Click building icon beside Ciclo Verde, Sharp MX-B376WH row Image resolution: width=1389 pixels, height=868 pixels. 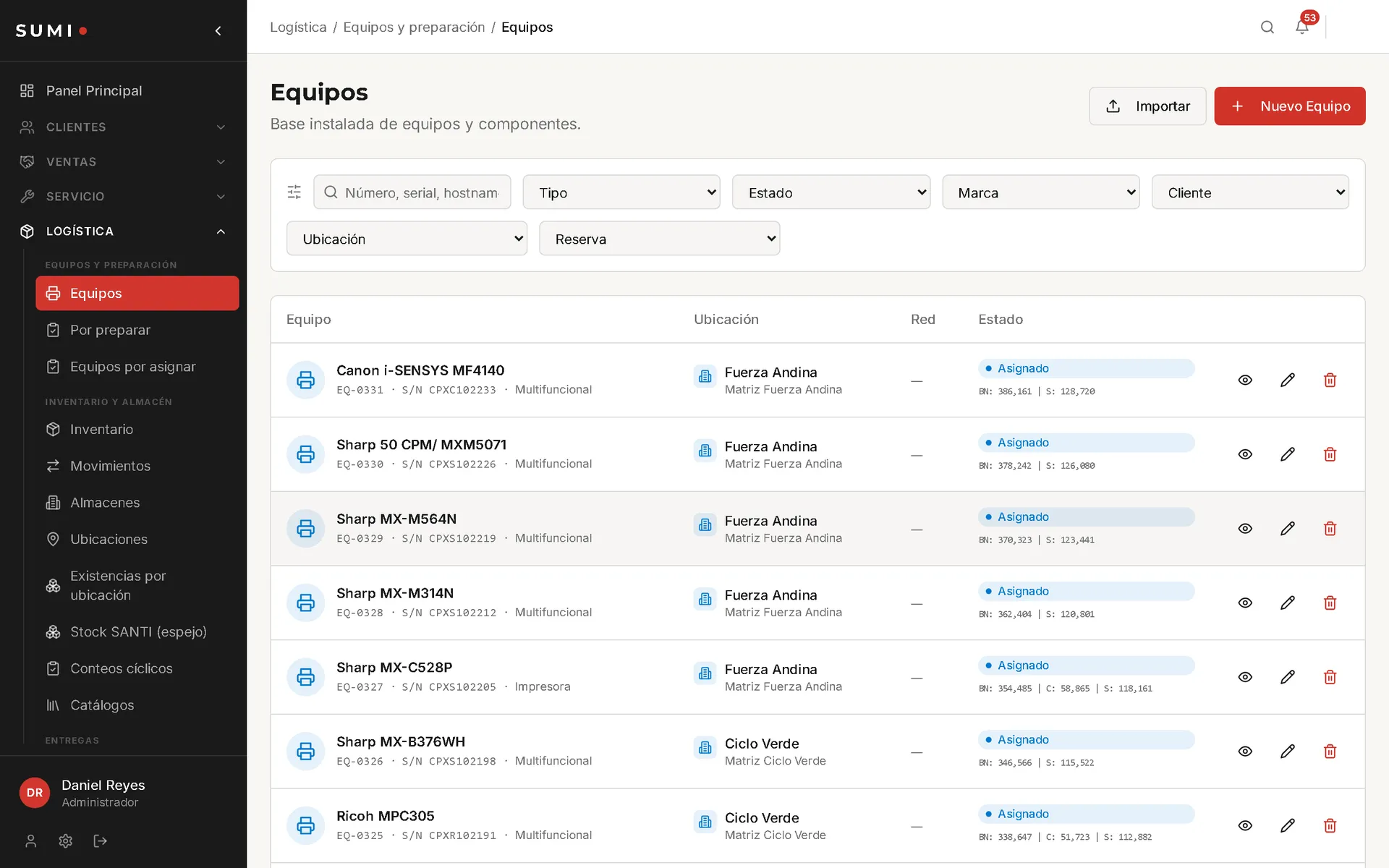pos(705,747)
